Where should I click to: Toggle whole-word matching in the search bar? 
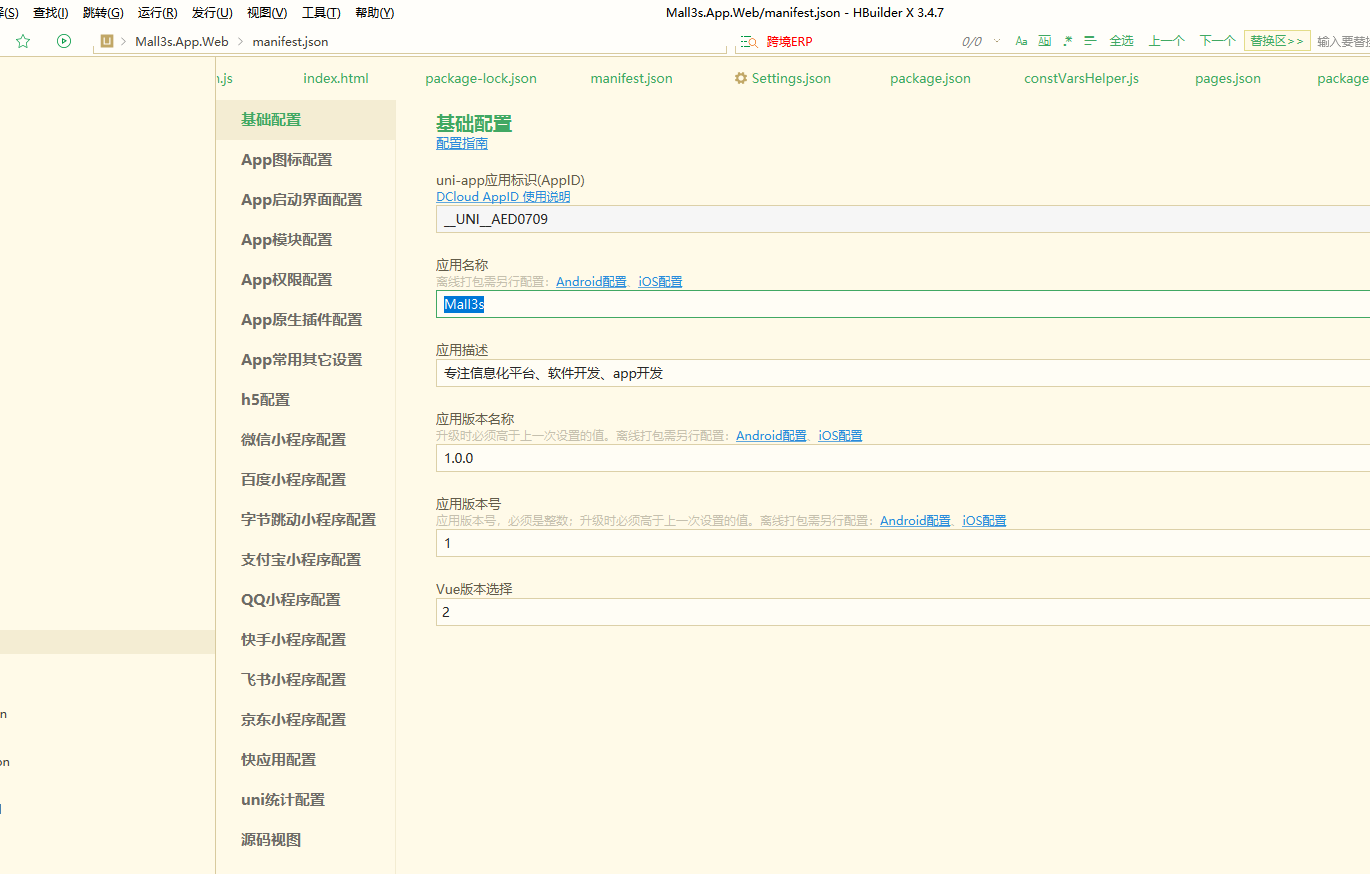click(x=1045, y=41)
